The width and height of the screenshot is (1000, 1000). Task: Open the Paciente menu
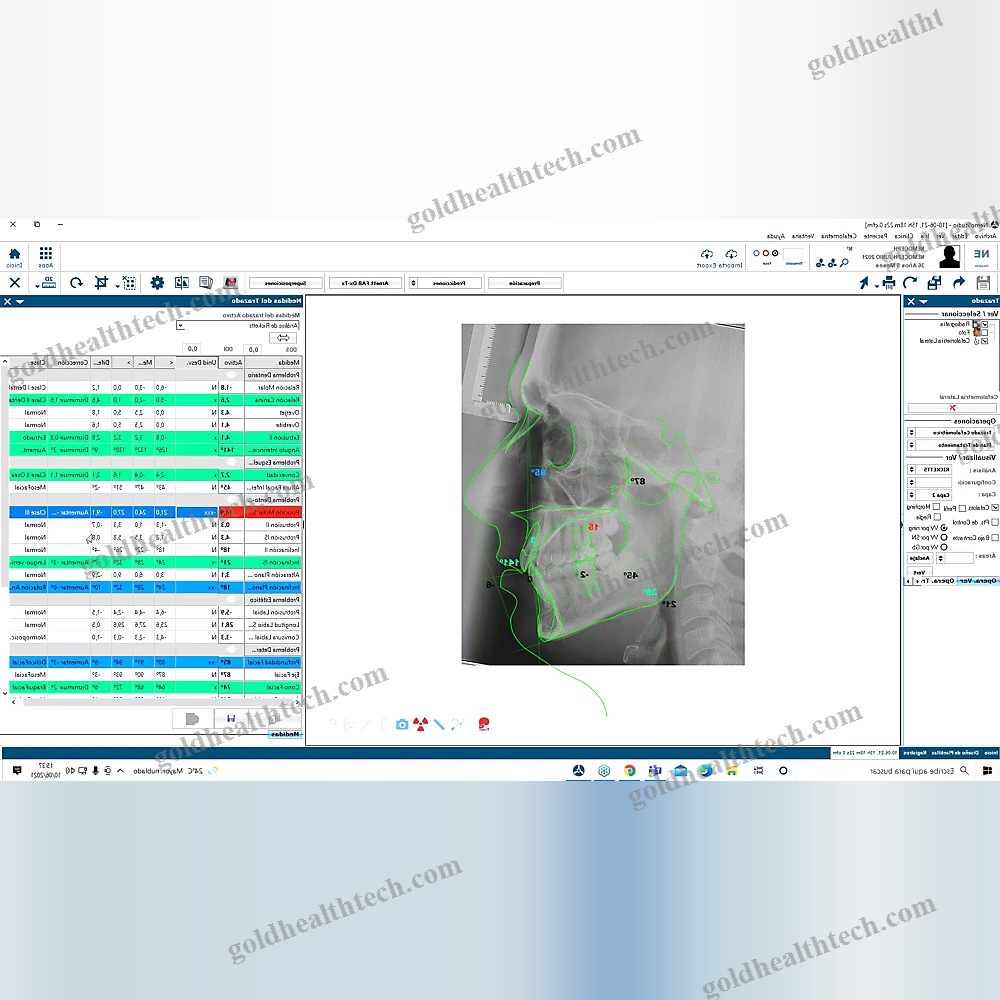pos(876,236)
